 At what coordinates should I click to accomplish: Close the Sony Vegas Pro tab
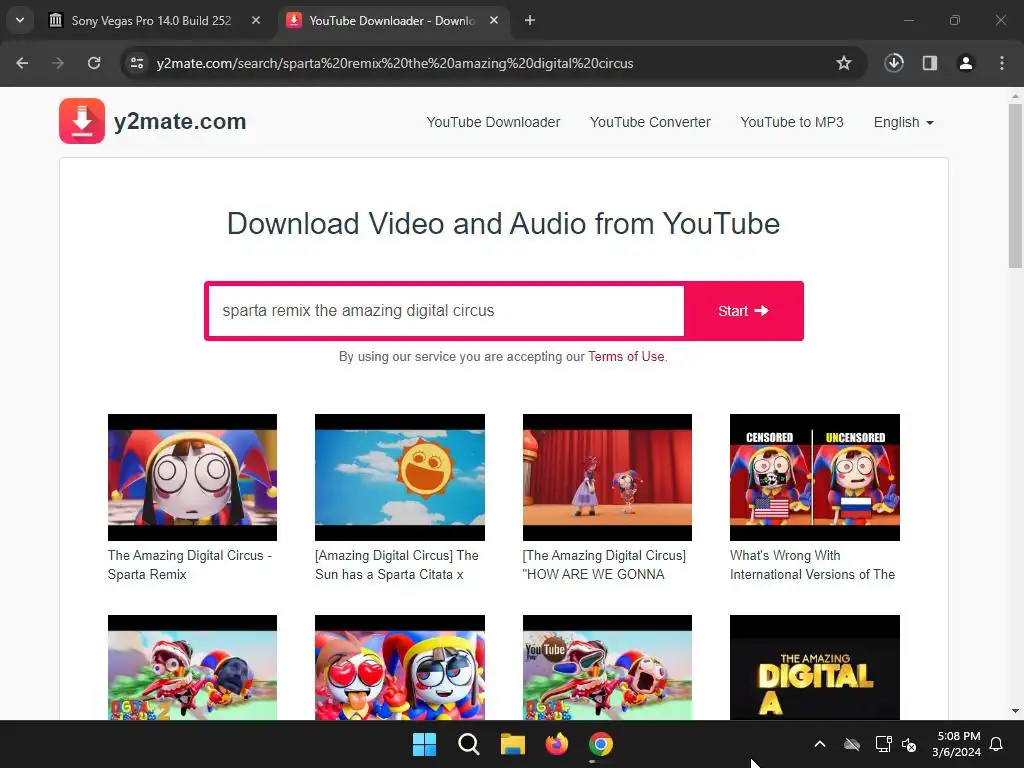pos(256,20)
